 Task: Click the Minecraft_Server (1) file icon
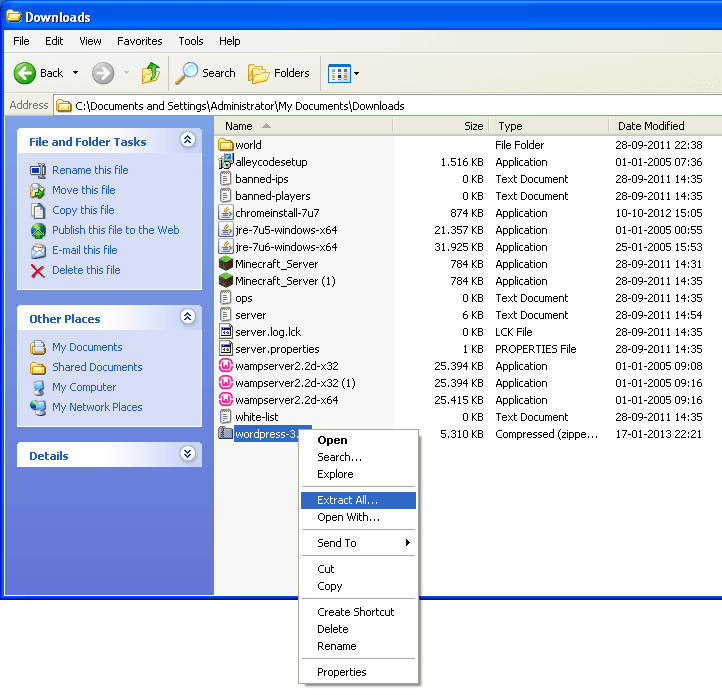pyautogui.click(x=226, y=281)
